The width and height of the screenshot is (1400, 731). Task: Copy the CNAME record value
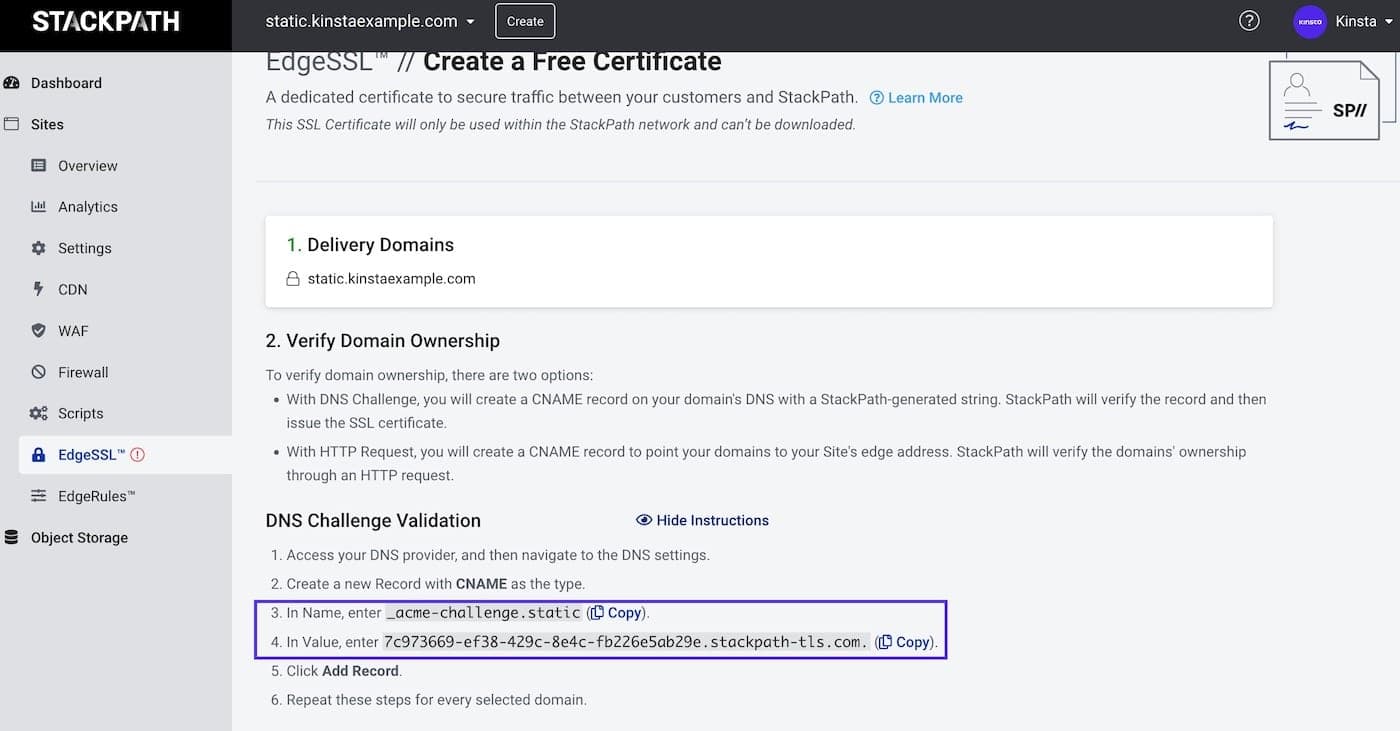tap(903, 641)
